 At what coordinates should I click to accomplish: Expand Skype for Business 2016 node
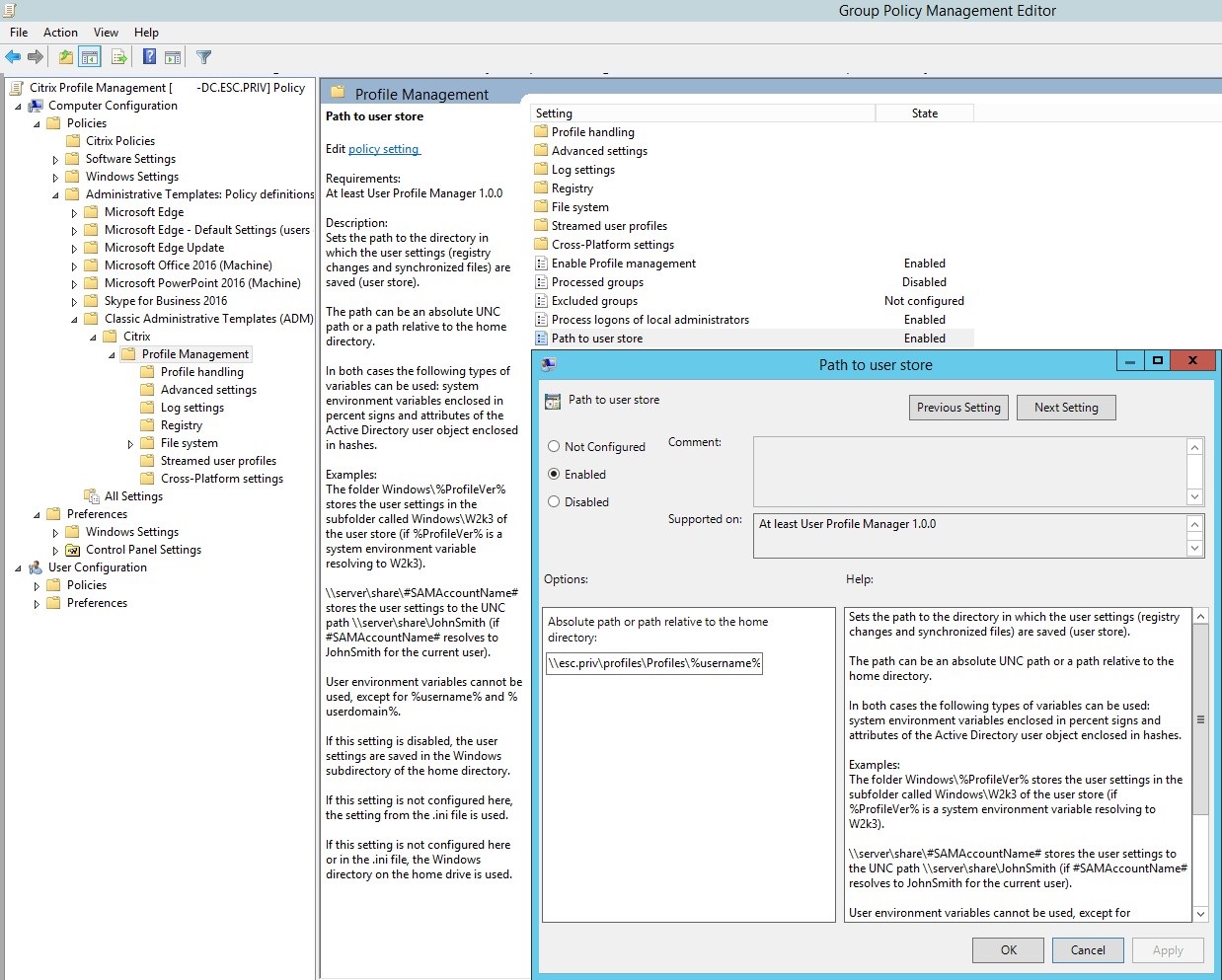74,302
